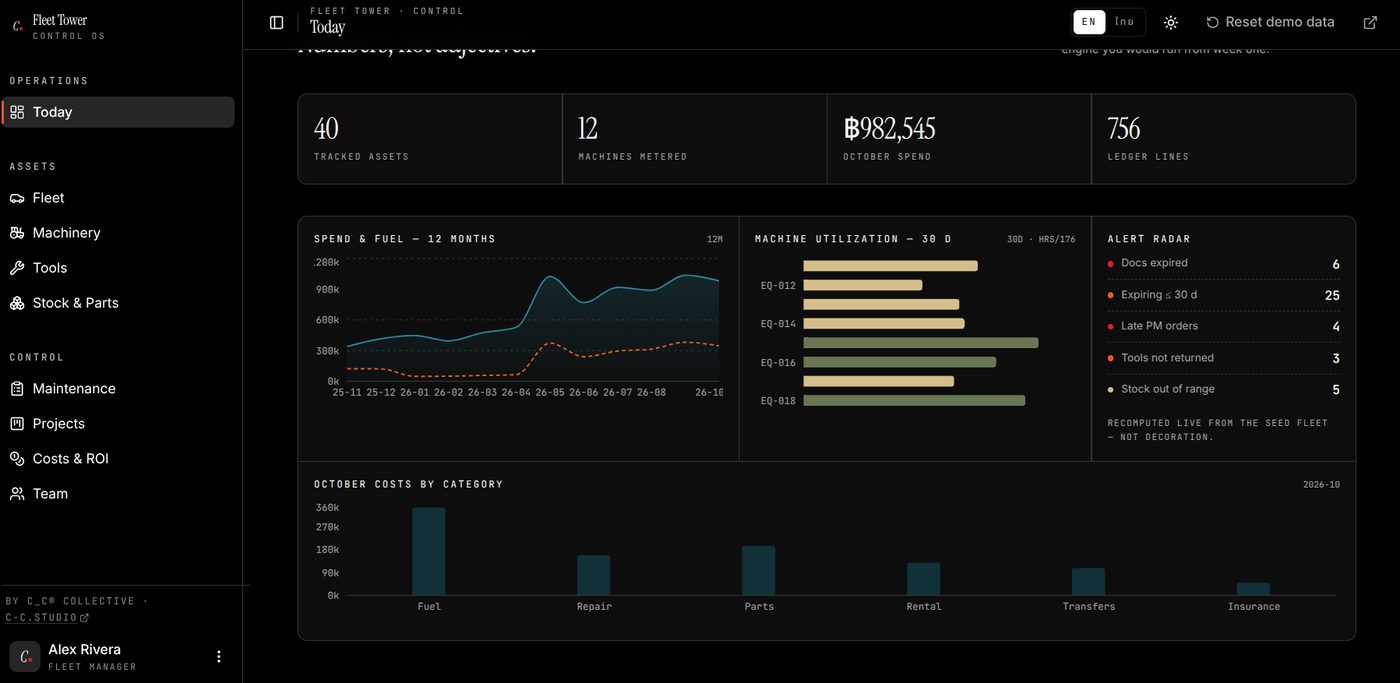Toggle the sidebar panel icon
The width and height of the screenshot is (1400, 683).
pyautogui.click(x=277, y=22)
